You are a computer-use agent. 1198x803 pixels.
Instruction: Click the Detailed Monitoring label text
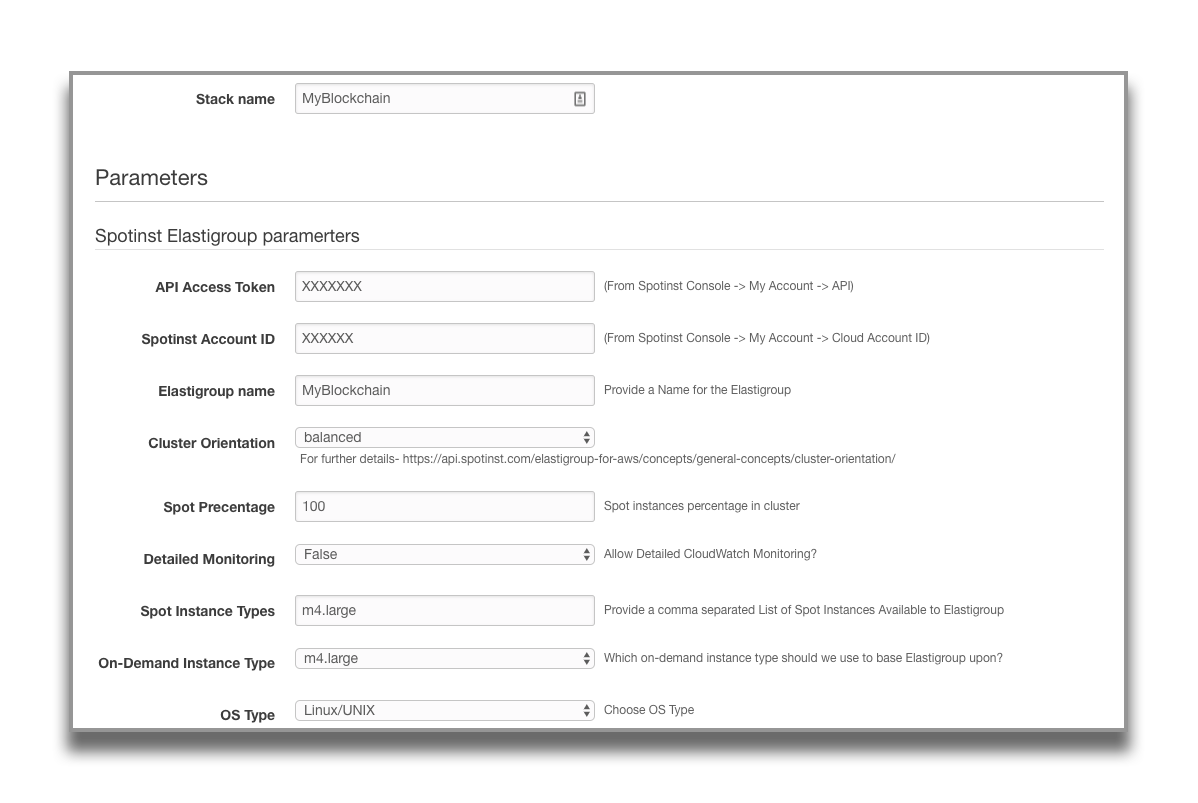(x=209, y=560)
